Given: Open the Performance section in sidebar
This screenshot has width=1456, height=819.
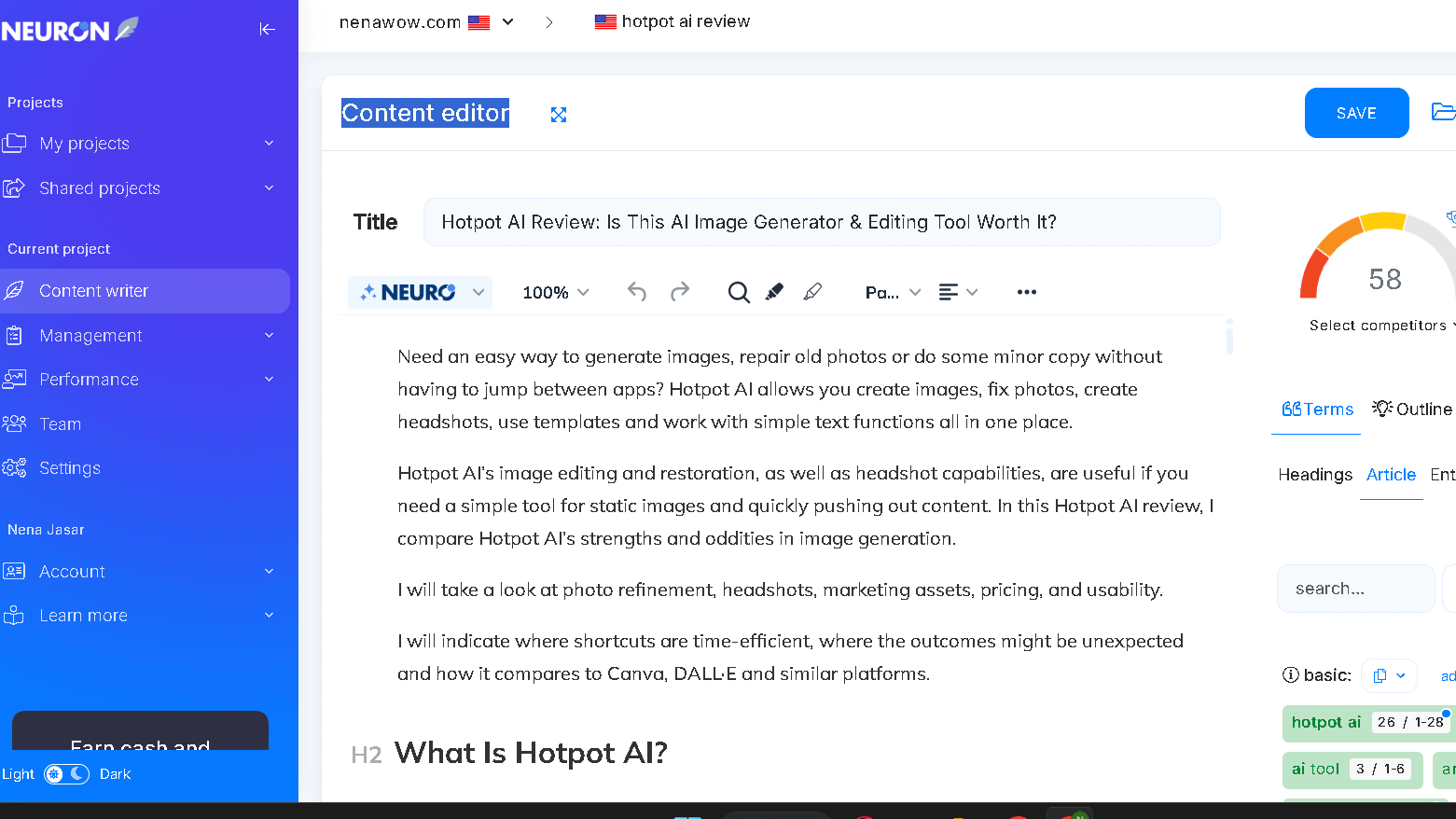Looking at the screenshot, I should [90, 379].
